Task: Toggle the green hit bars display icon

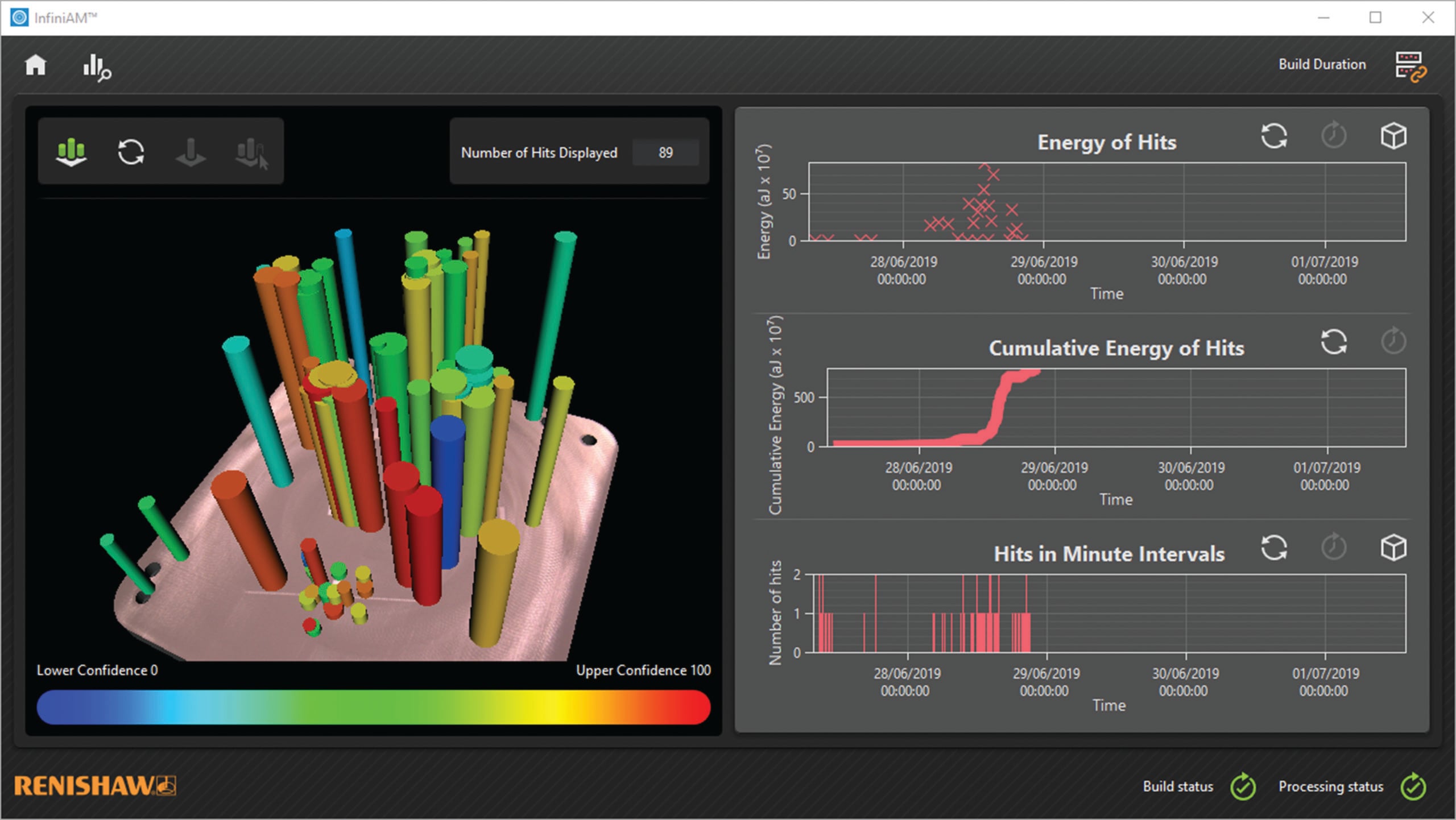Action: (72, 152)
